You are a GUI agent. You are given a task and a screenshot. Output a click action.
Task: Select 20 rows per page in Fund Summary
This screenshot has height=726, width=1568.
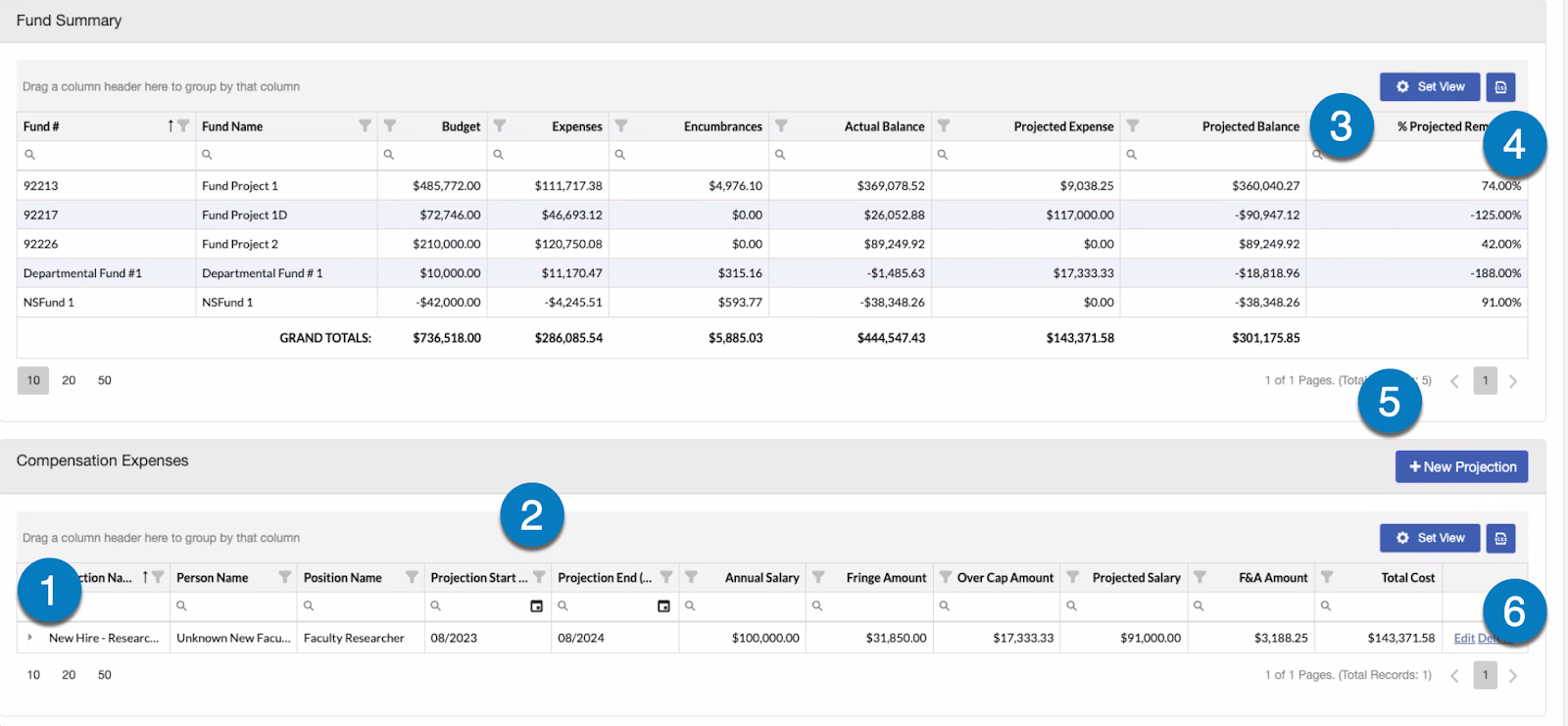click(x=69, y=381)
